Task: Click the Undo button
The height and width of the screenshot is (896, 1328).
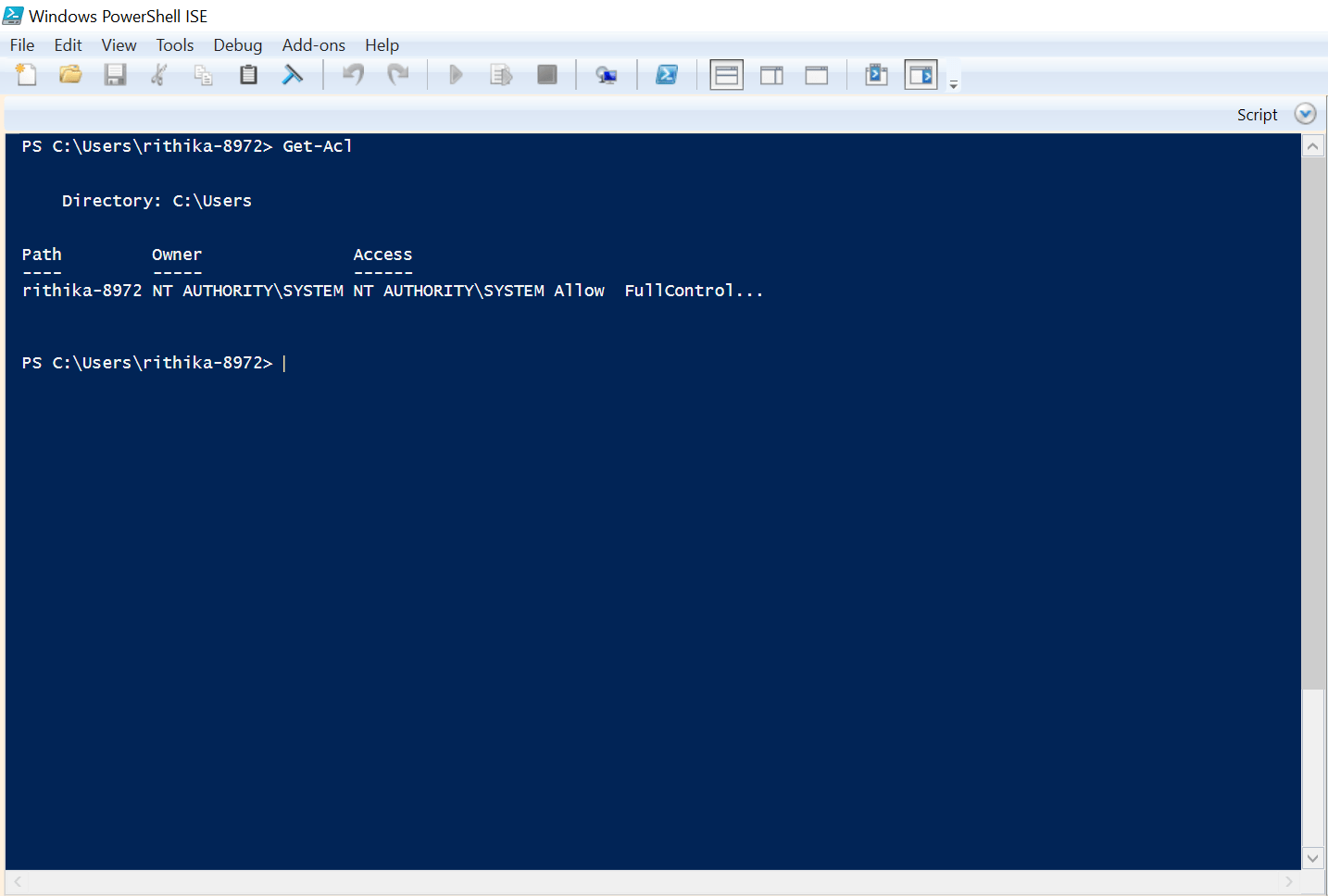Action: (x=353, y=74)
